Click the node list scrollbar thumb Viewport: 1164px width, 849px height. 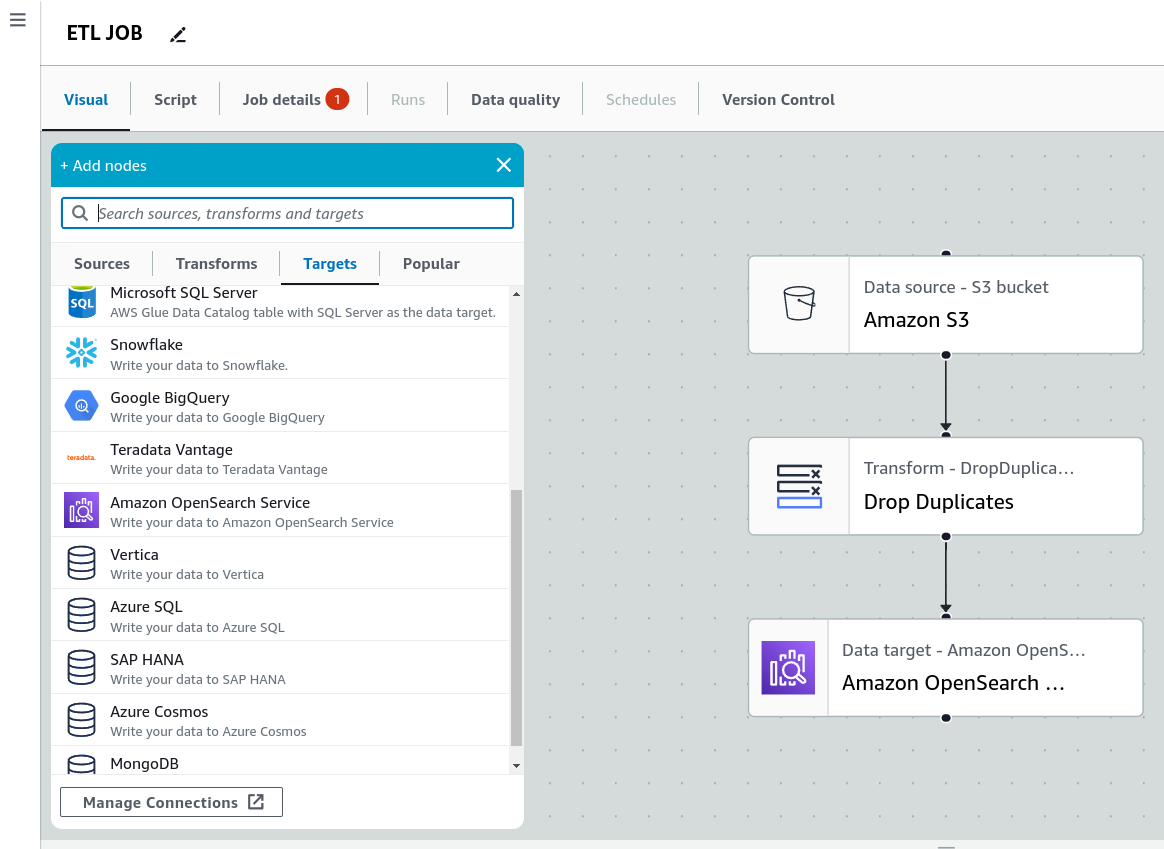pos(517,617)
